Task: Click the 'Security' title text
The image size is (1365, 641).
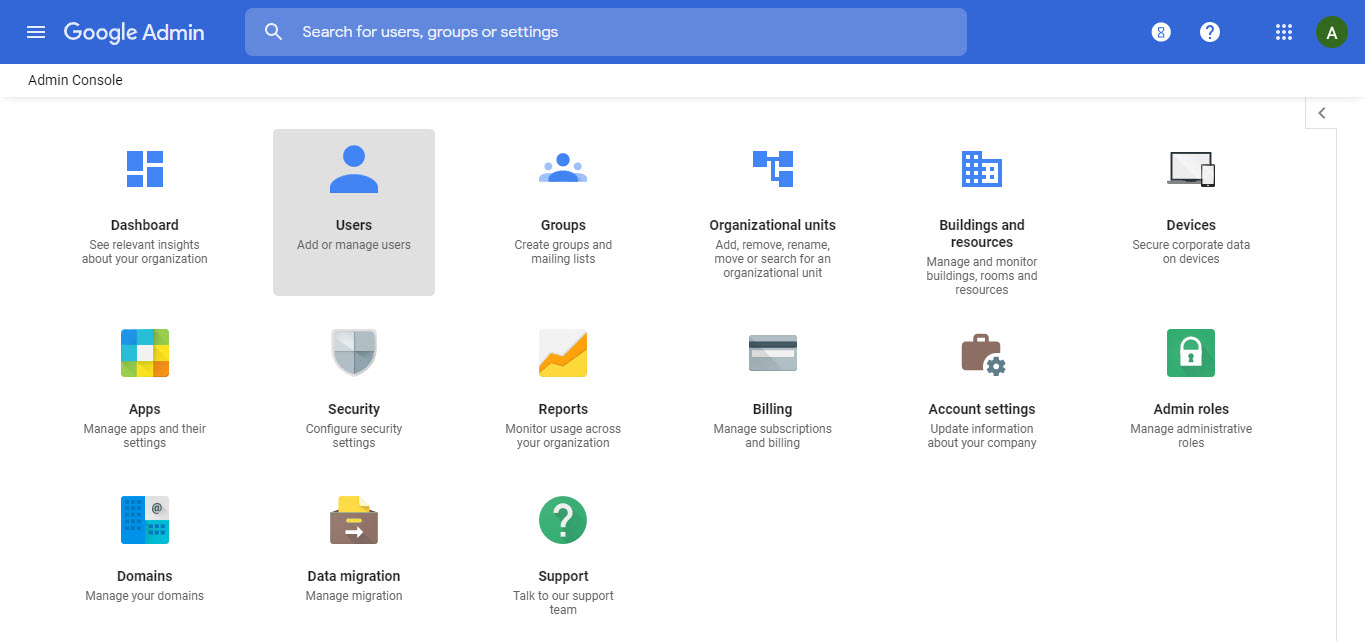Action: [x=354, y=409]
